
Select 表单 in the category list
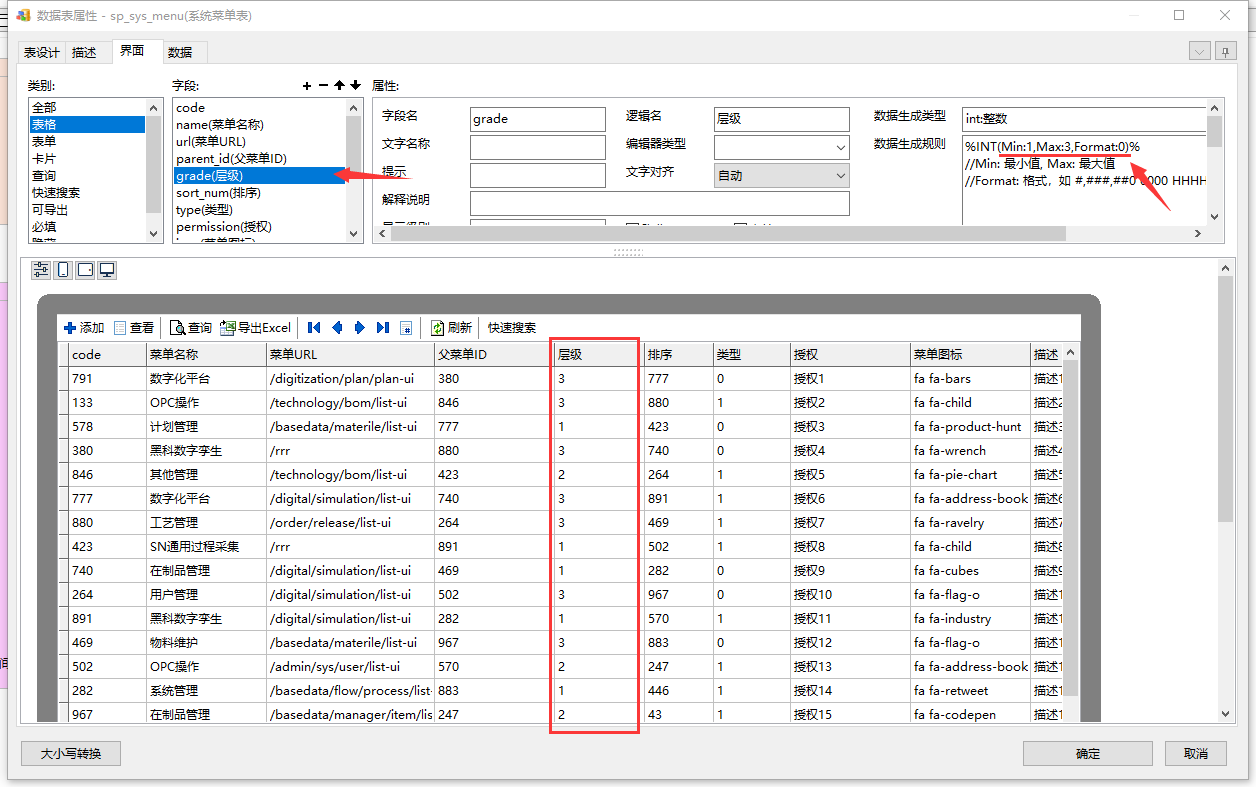tap(87, 141)
